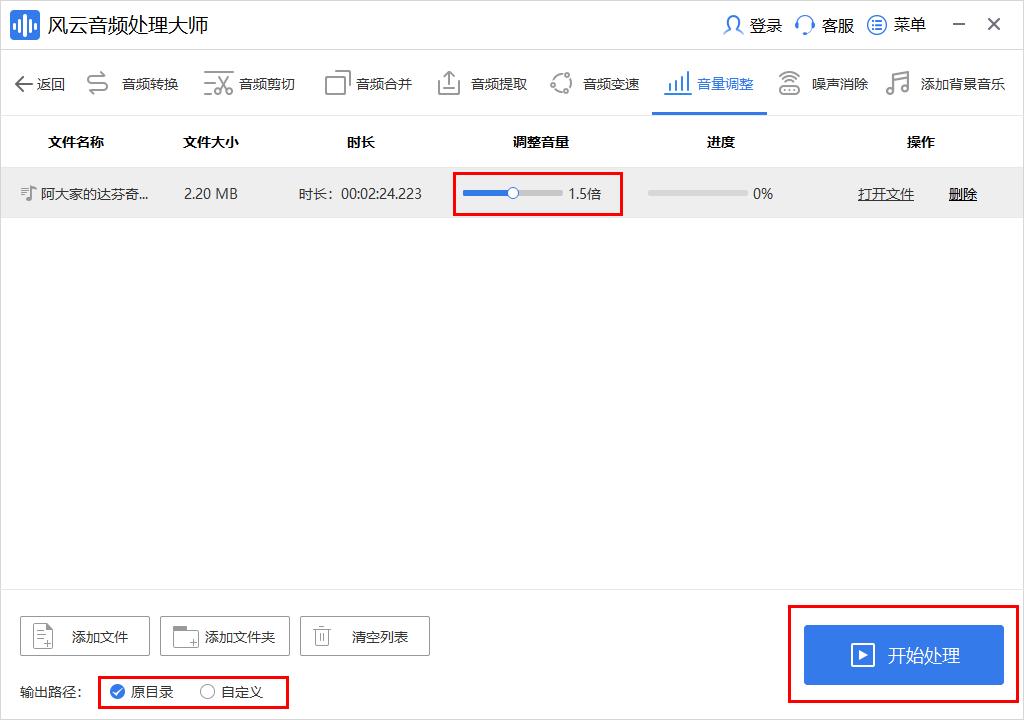Start processing with 开始处理
The image size is (1024, 720).
pos(902,655)
